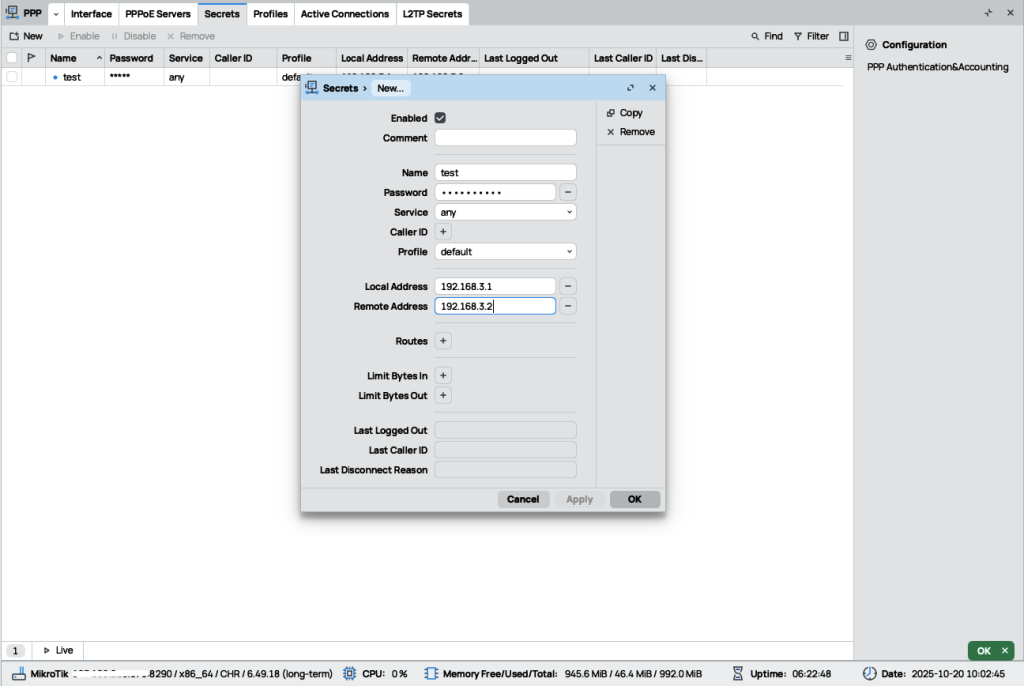Viewport: 1024px width, 686px height.
Task: Select the test row checkbox
Action: [12, 77]
